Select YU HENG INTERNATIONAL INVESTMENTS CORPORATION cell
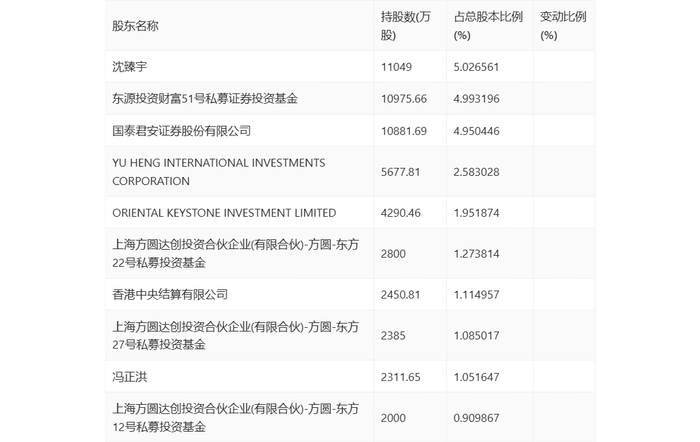Image resolution: width=700 pixels, height=442 pixels. (x=219, y=172)
